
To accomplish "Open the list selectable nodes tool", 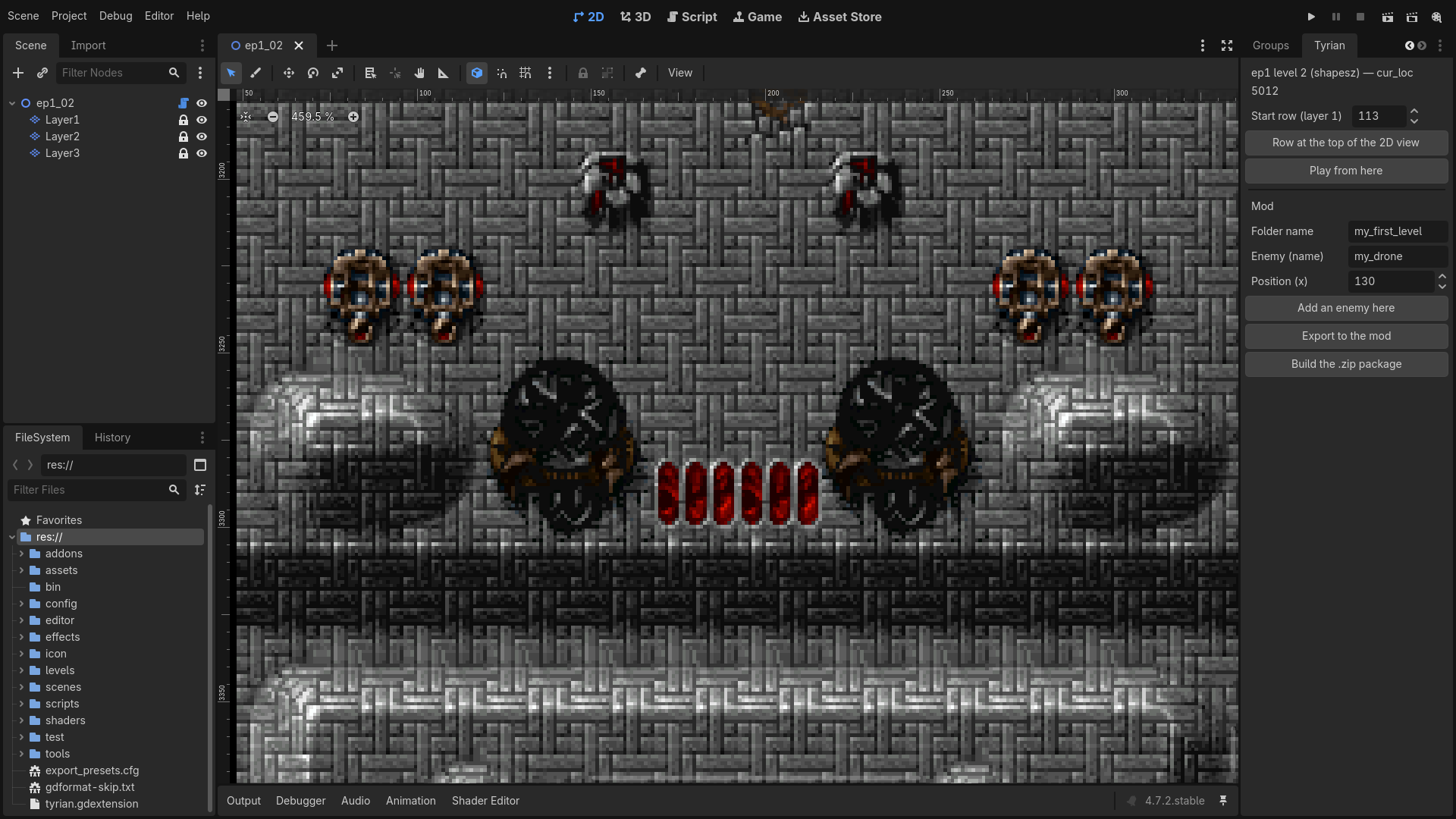I will click(370, 73).
